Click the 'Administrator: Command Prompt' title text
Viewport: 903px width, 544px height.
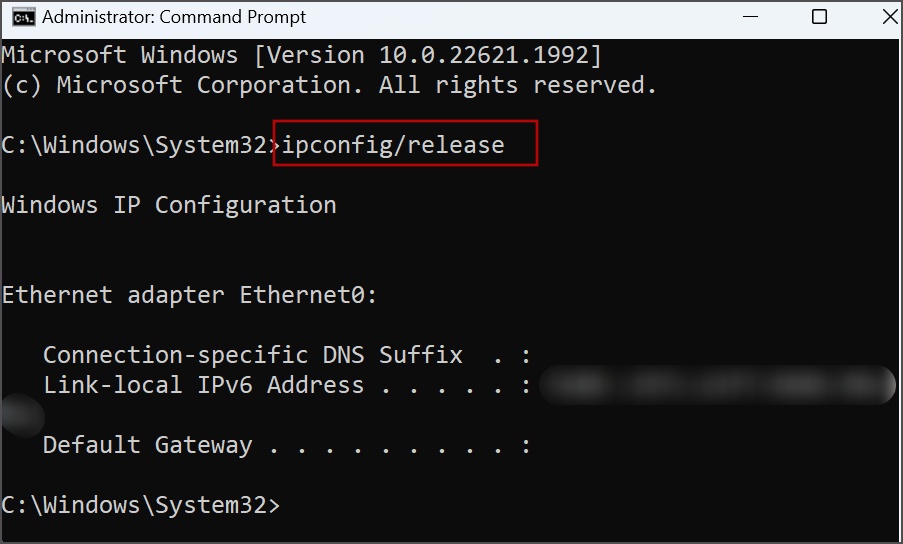coord(174,17)
